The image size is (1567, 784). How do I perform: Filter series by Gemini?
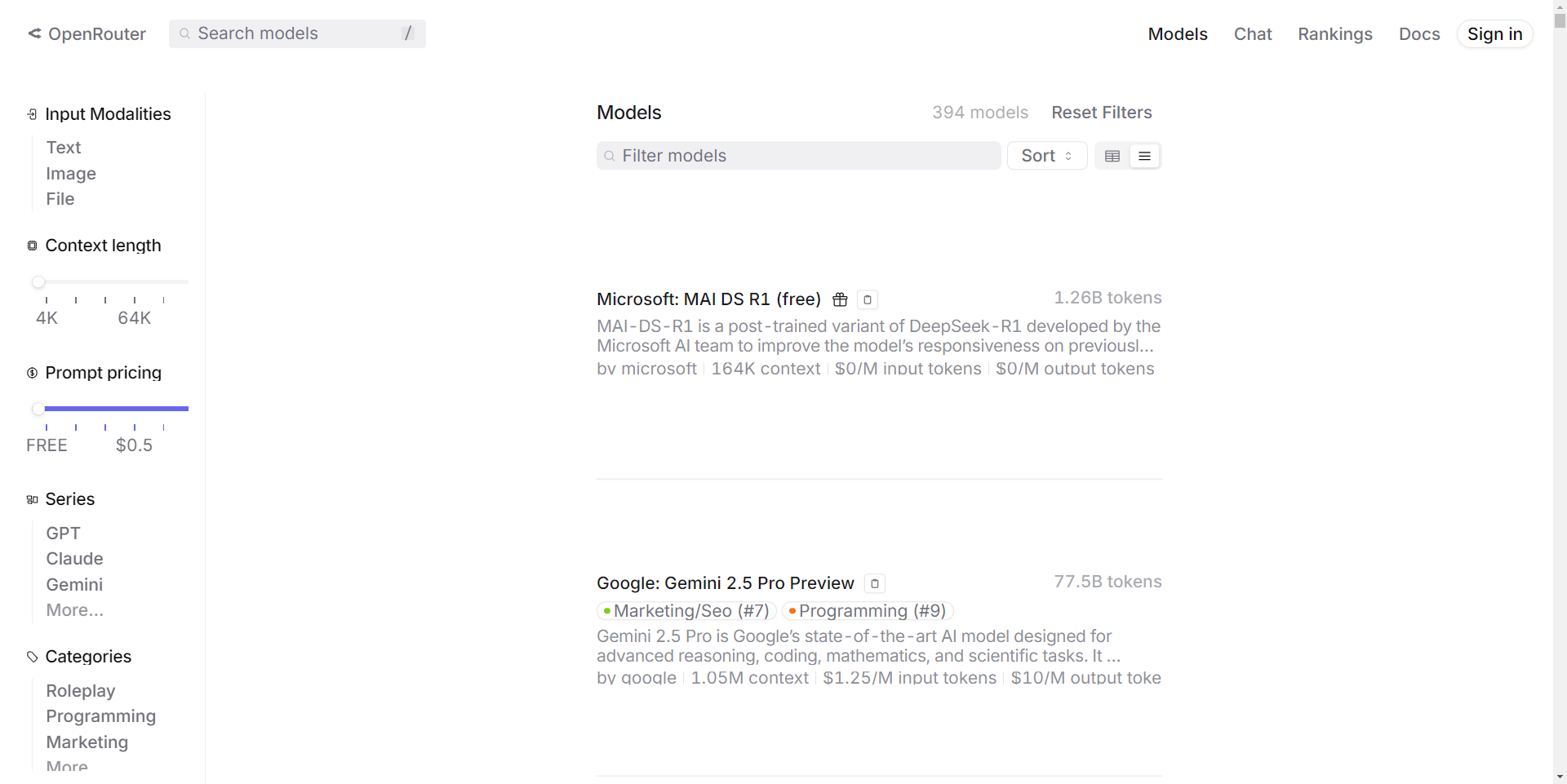pyautogui.click(x=74, y=585)
